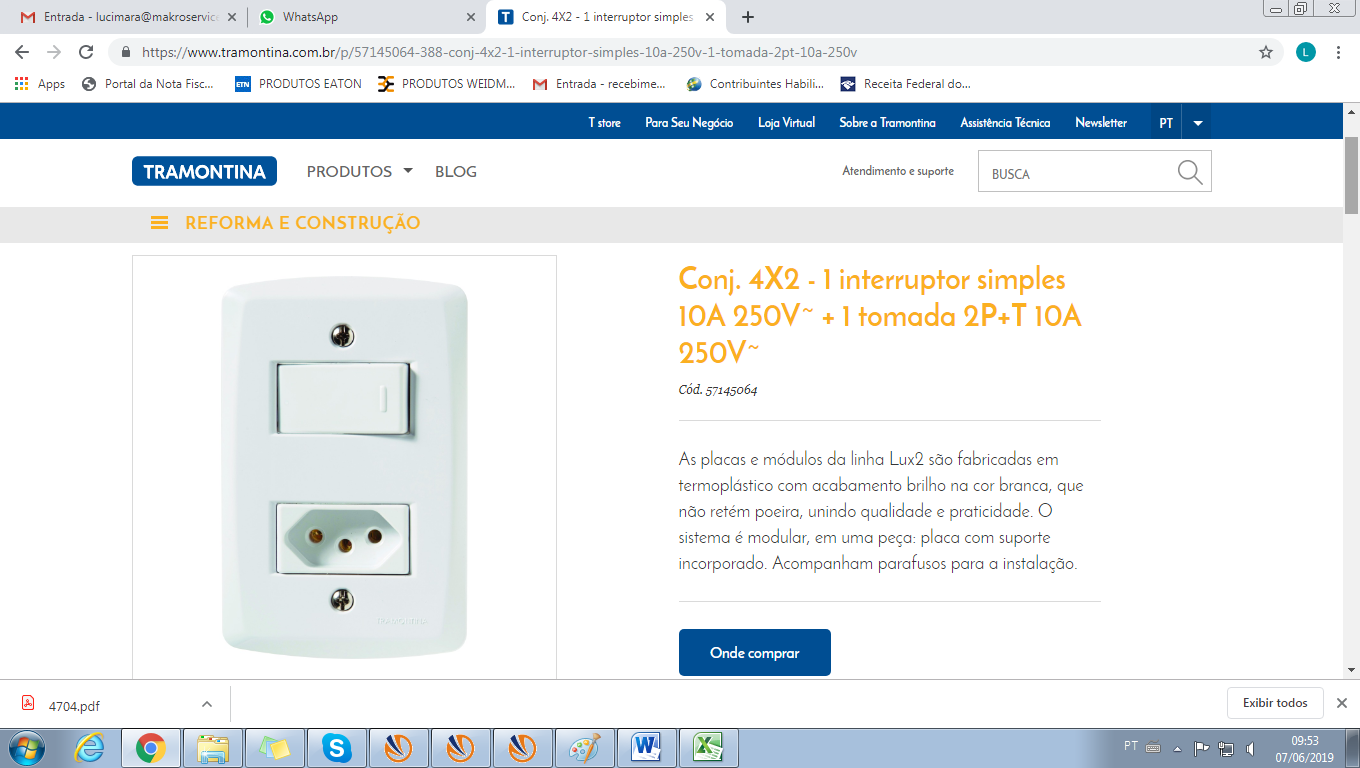The width and height of the screenshot is (1360, 768).
Task: Expand the PRODUTOS dropdown menu
Action: pyautogui.click(x=360, y=171)
